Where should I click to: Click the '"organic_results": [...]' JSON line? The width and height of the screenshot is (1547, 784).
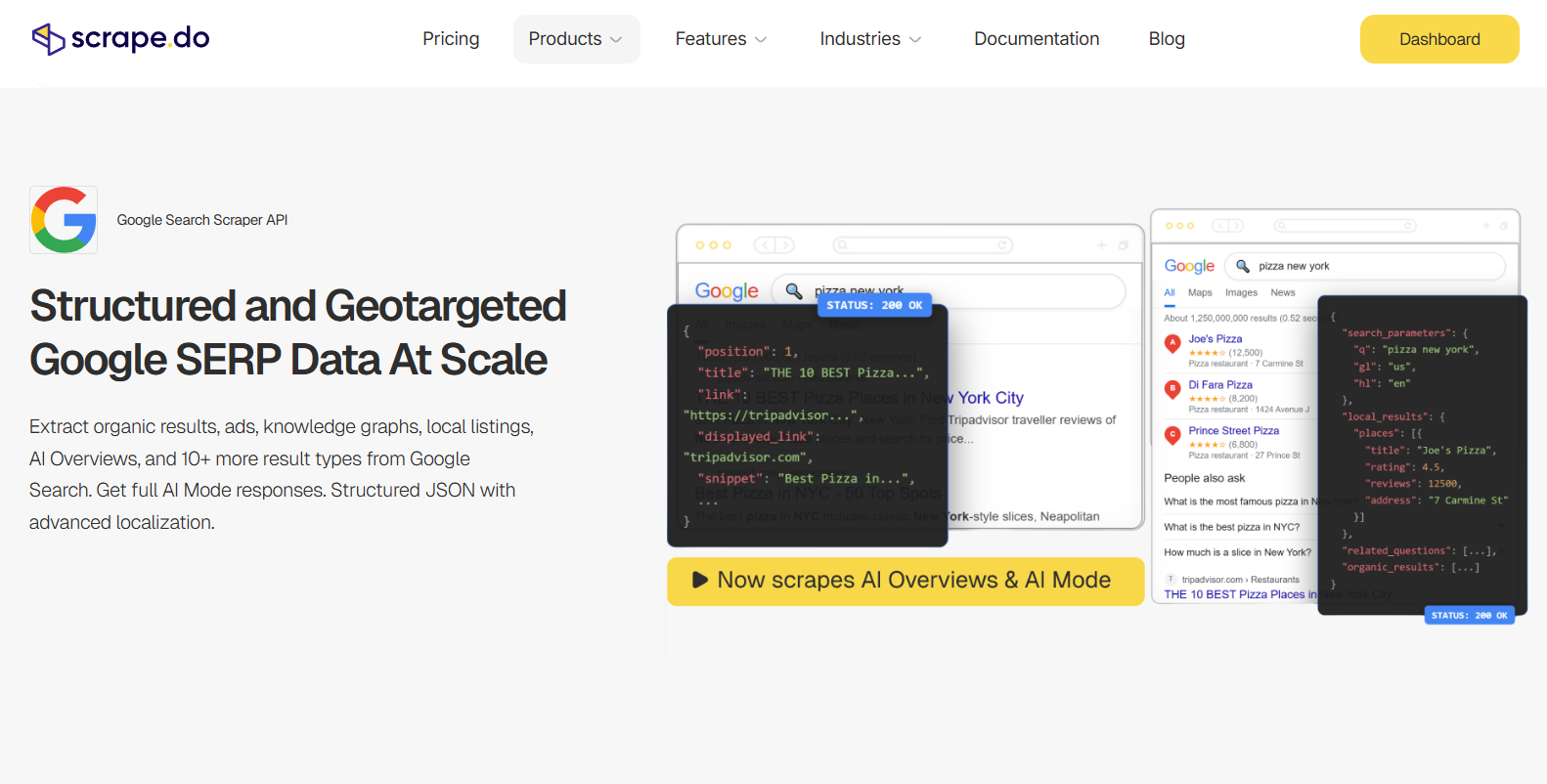[1410, 567]
